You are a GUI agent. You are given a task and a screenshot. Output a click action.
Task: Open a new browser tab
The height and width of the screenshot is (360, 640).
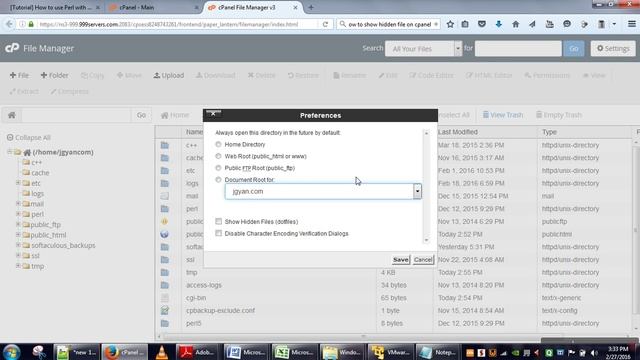(x=311, y=7)
